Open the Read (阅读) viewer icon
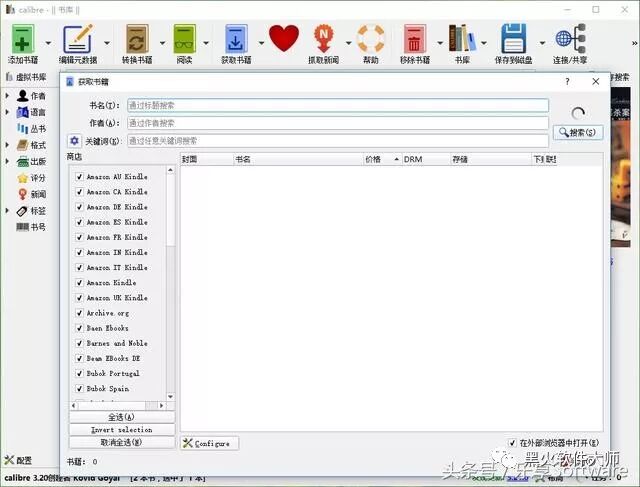The image size is (640, 487). (184, 38)
